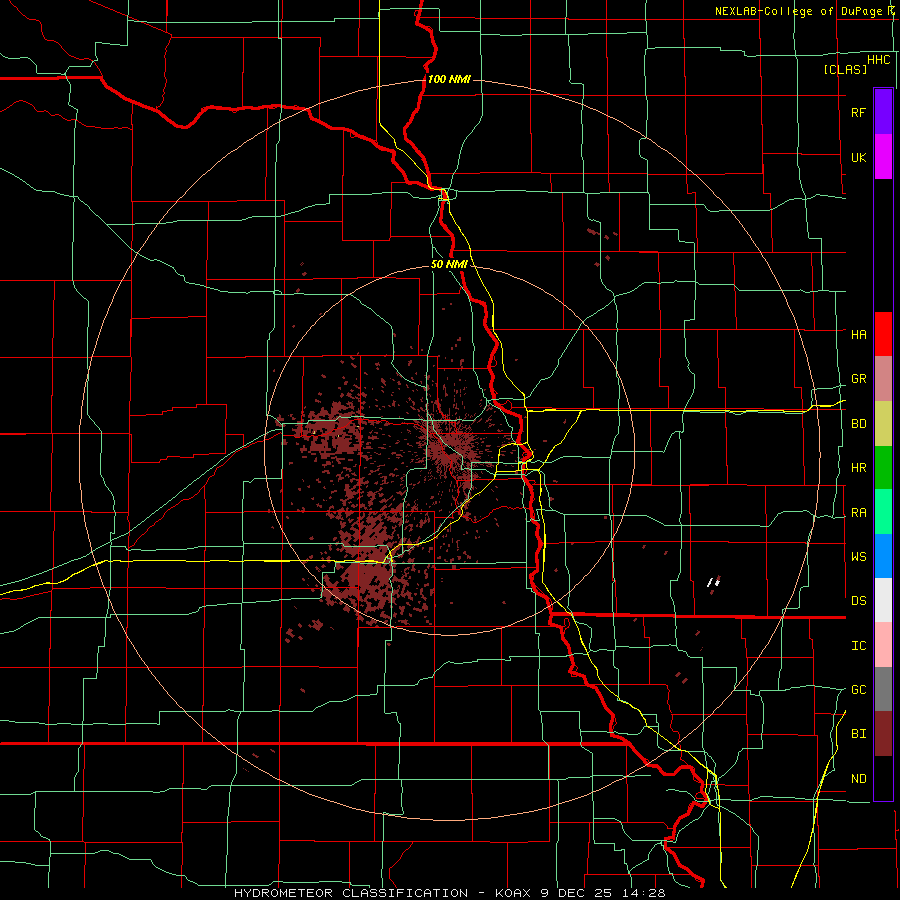Viewport: 900px width, 900px height.
Task: Click the HHC product code text
Action: click(x=878, y=60)
